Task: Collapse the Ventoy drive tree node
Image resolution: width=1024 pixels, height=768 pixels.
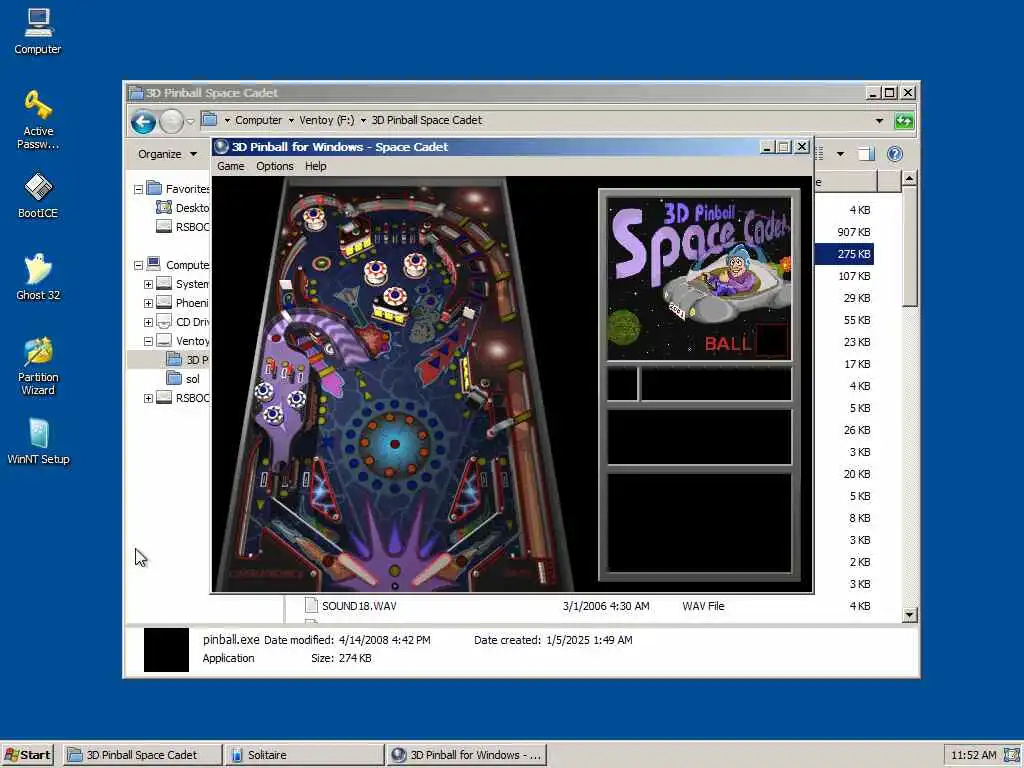Action: pyautogui.click(x=148, y=341)
